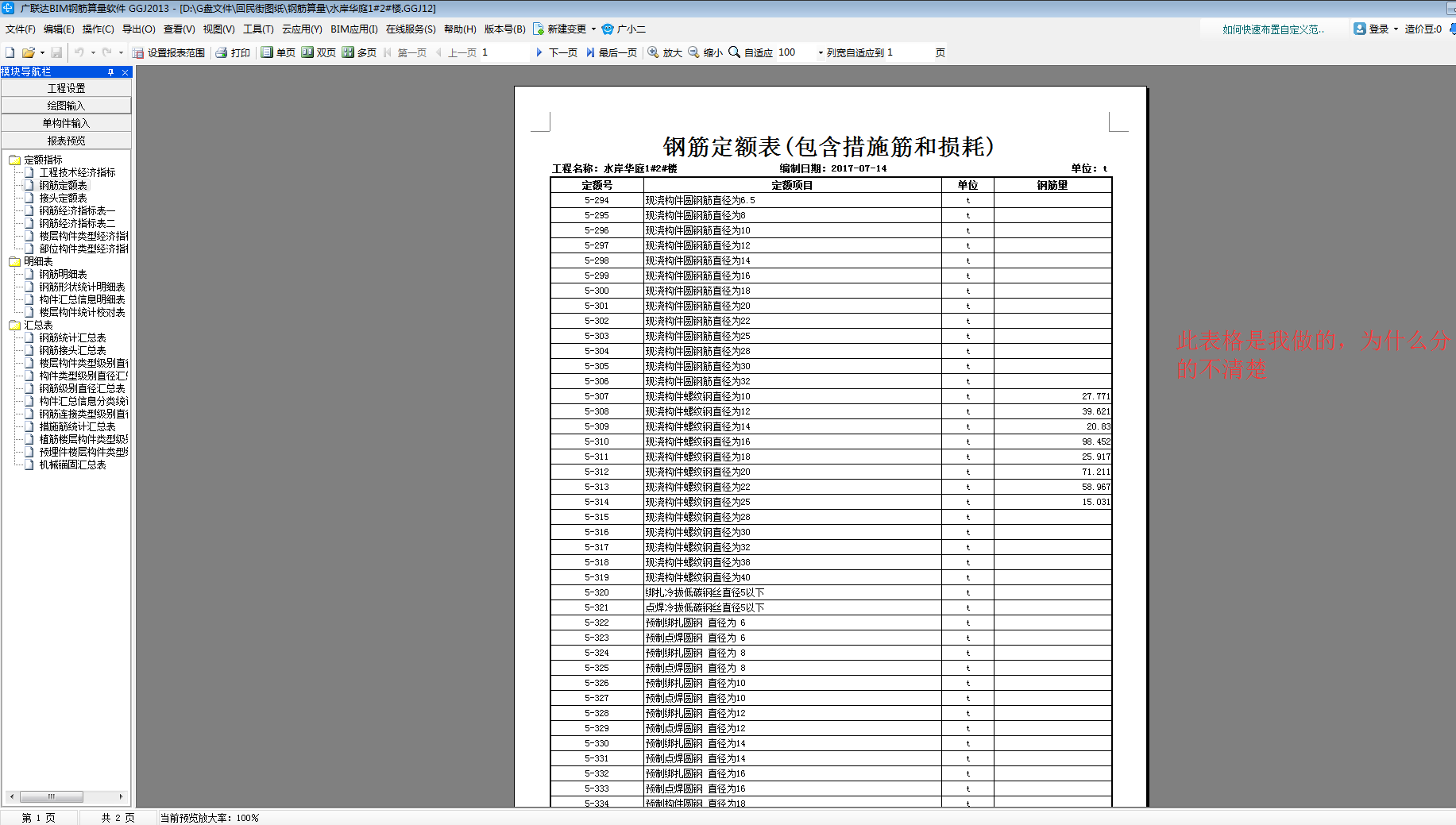Screen dimensions: 1456x825
Task: Open a project with the folder icon
Action: coord(29,52)
